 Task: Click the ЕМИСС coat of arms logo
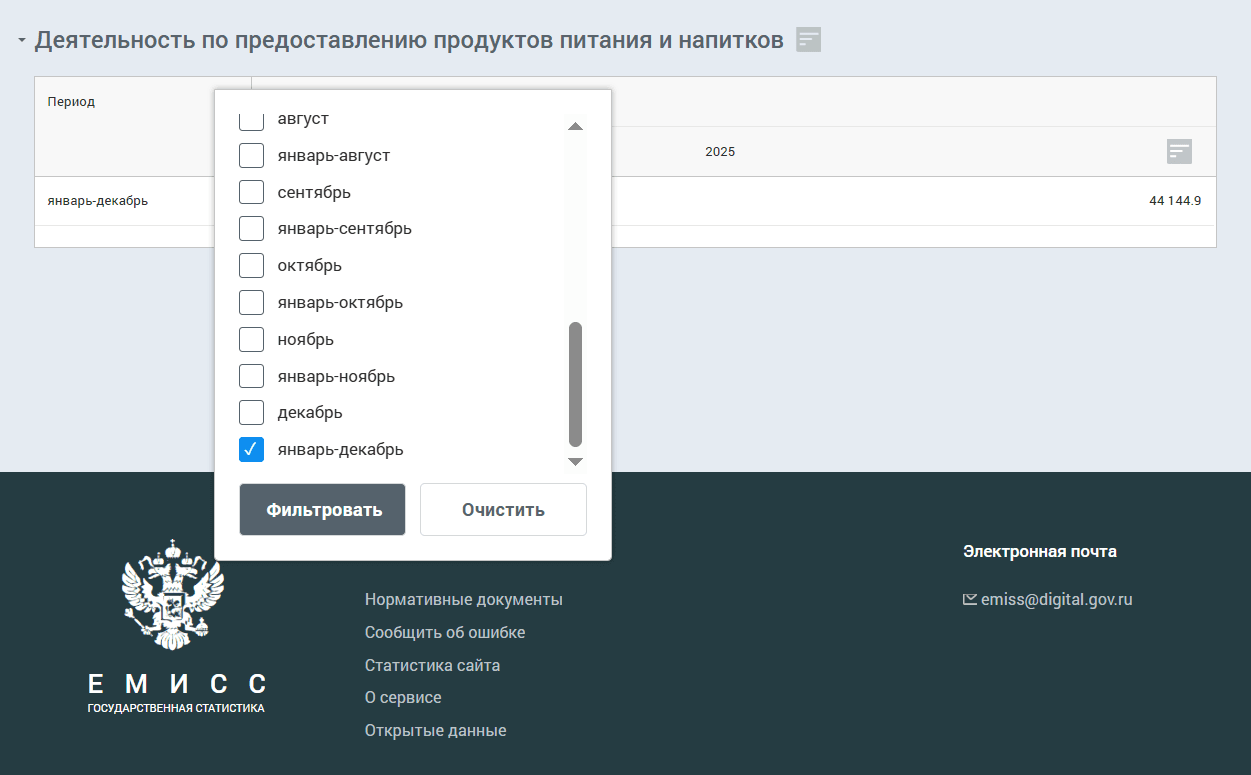pos(173,595)
